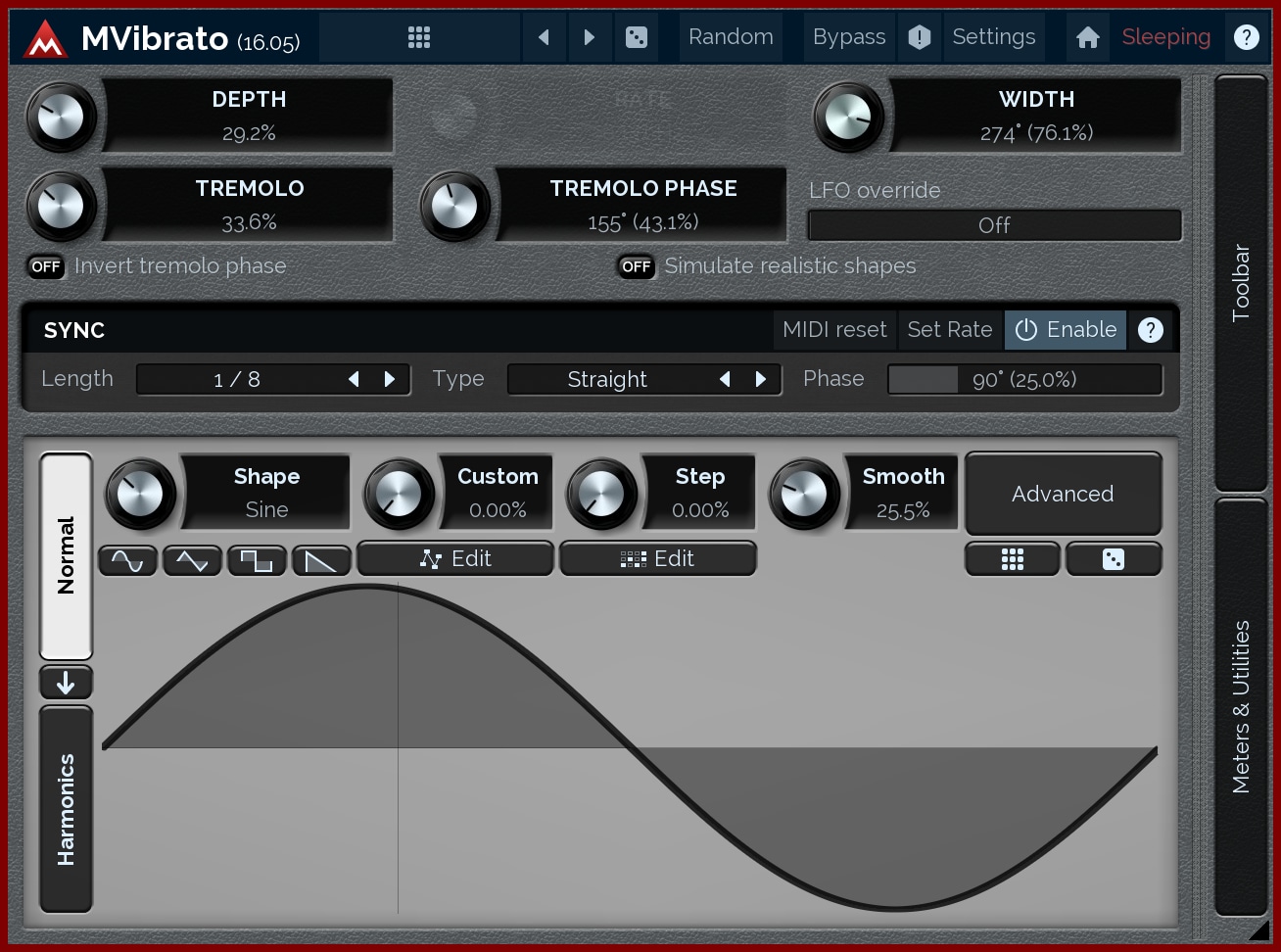The image size is (1281, 952).
Task: Click the Custom knob
Action: pos(400,494)
